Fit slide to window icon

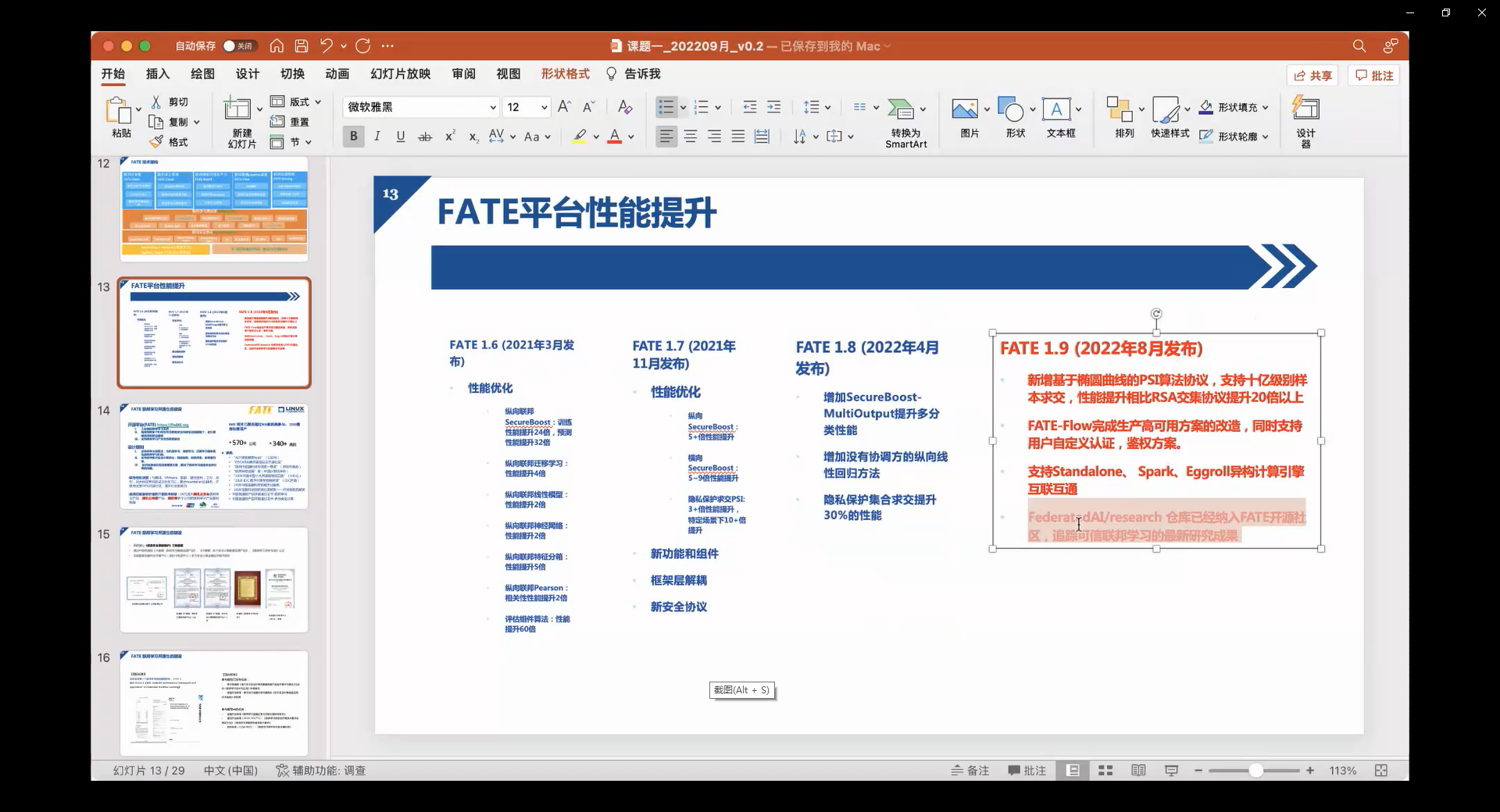point(1381,771)
